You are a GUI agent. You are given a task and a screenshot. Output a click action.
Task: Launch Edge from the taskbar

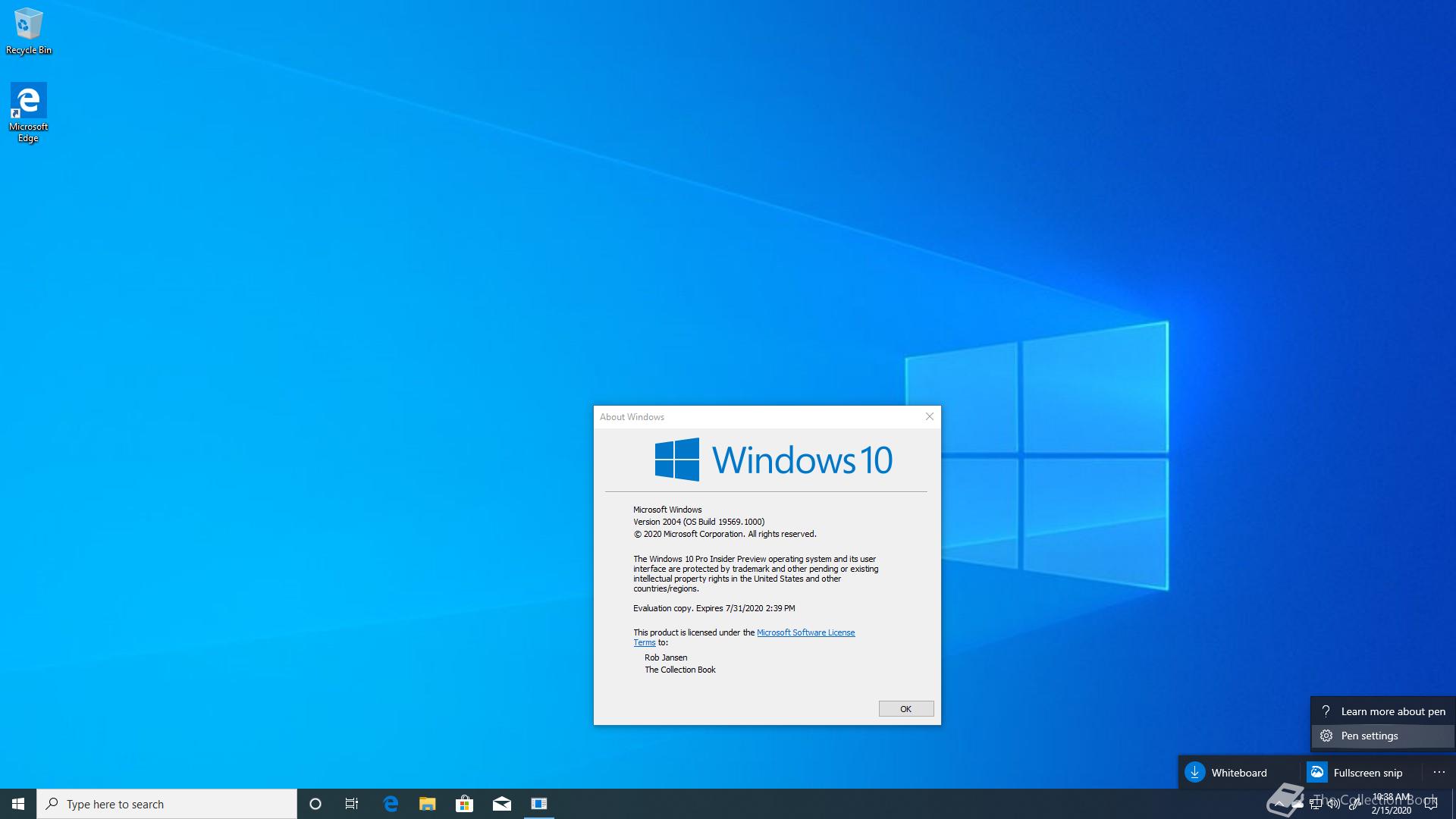[391, 804]
